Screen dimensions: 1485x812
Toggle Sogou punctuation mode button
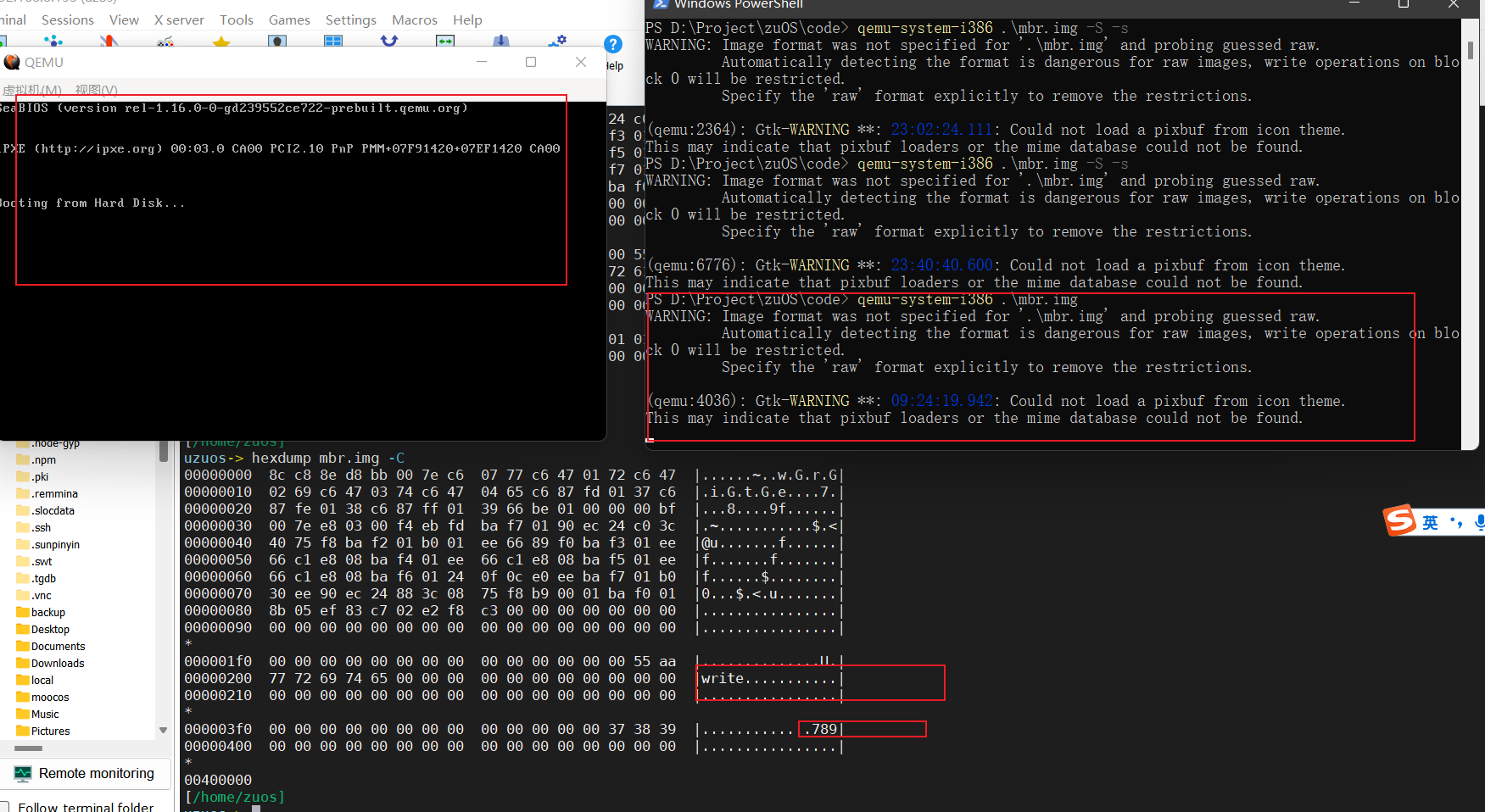point(1455,522)
